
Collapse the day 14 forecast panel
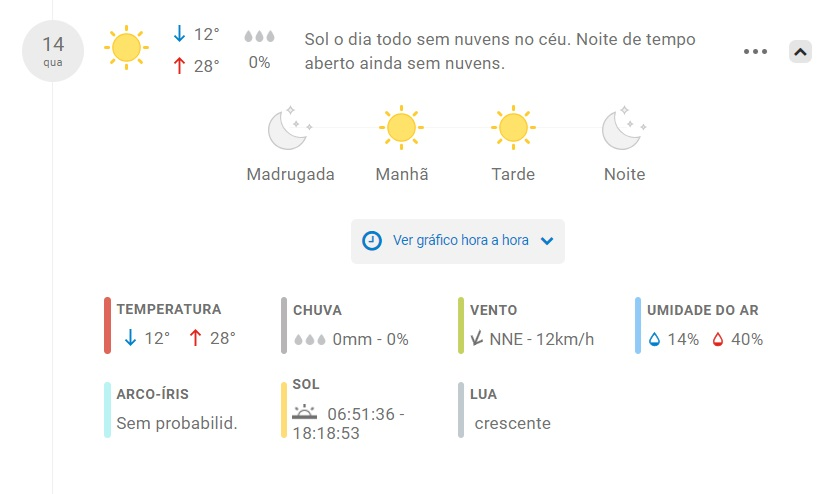[x=800, y=52]
